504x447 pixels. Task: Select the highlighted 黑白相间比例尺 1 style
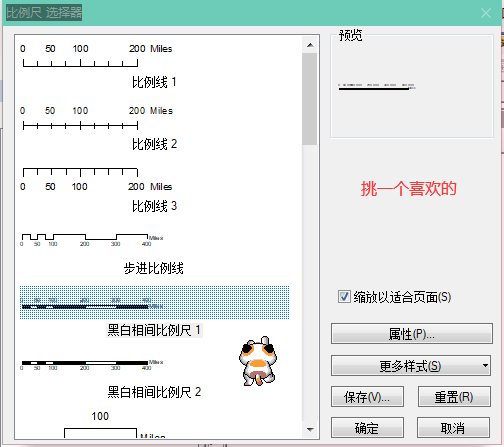(154, 302)
